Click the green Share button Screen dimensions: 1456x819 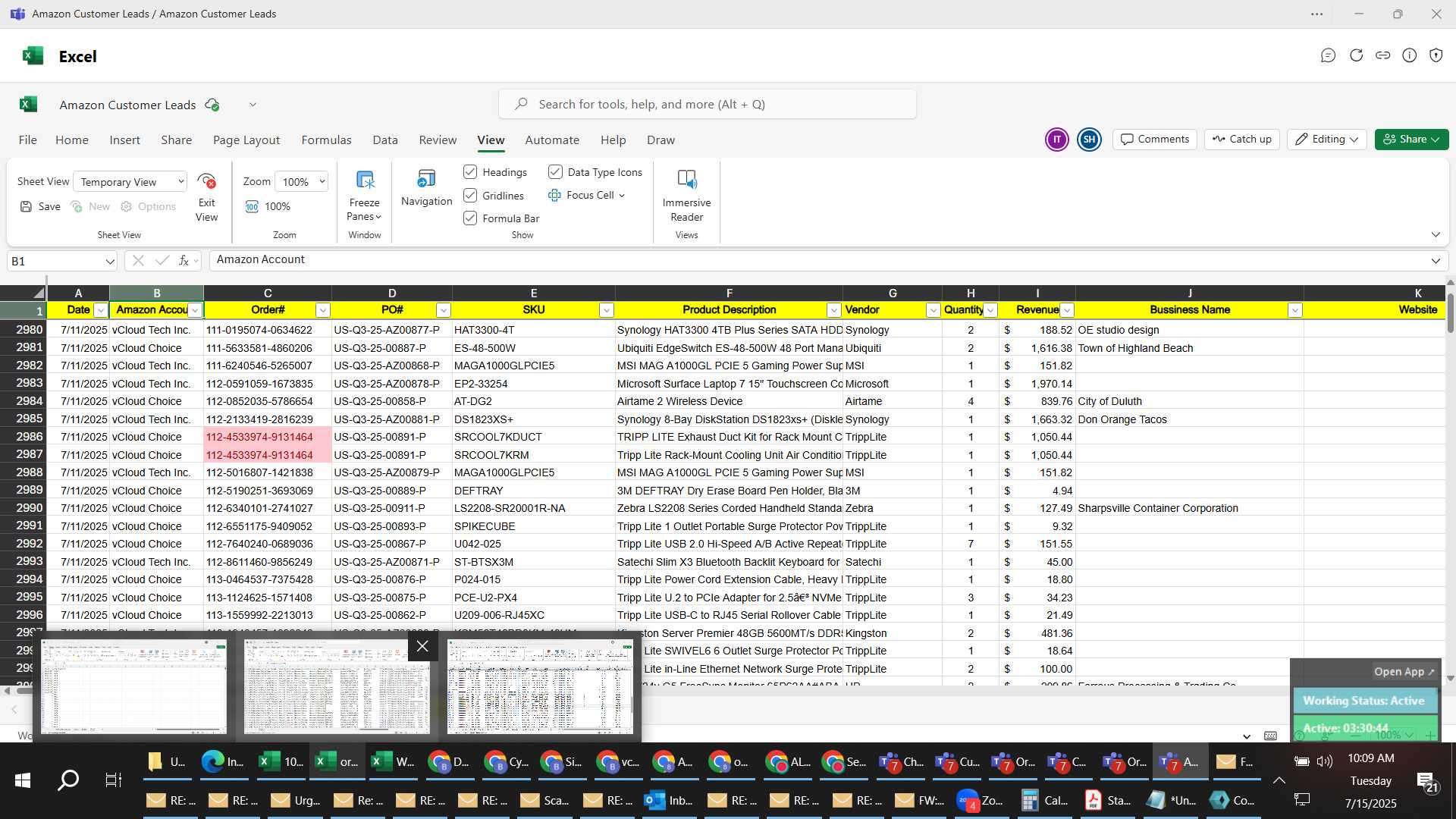point(1411,140)
